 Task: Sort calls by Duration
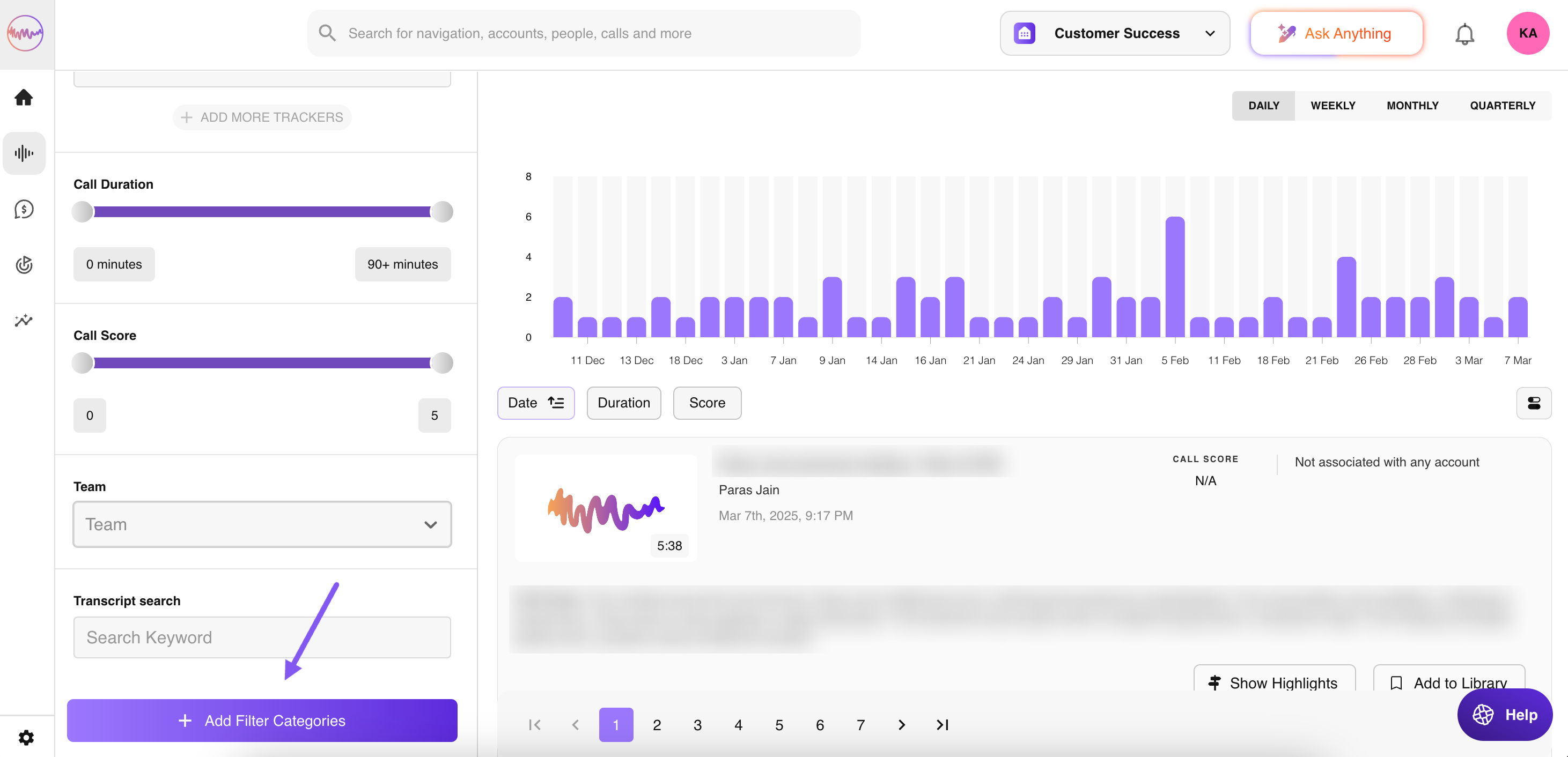(x=623, y=403)
